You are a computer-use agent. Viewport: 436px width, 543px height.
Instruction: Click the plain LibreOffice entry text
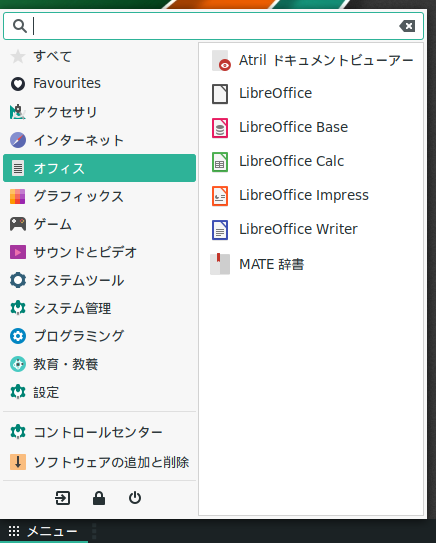click(275, 93)
